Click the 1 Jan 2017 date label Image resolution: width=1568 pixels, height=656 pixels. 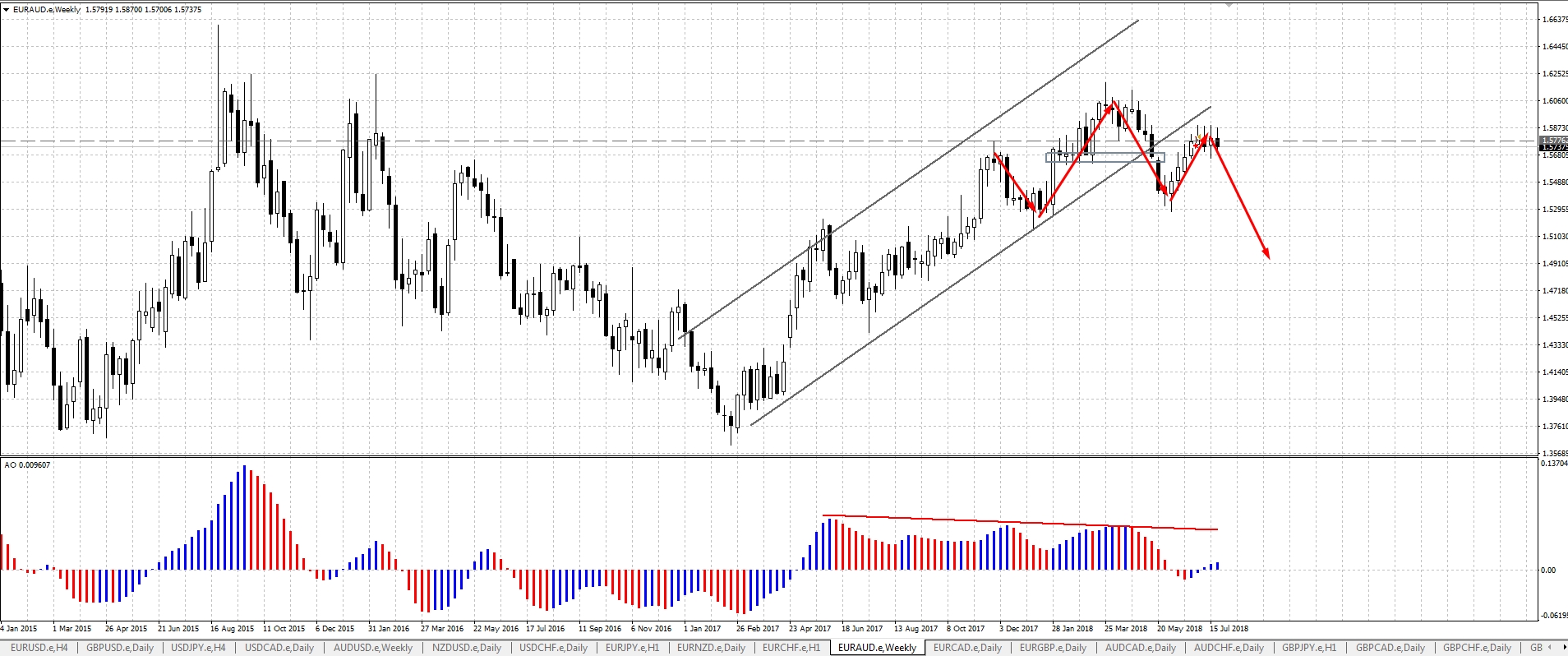tap(702, 628)
